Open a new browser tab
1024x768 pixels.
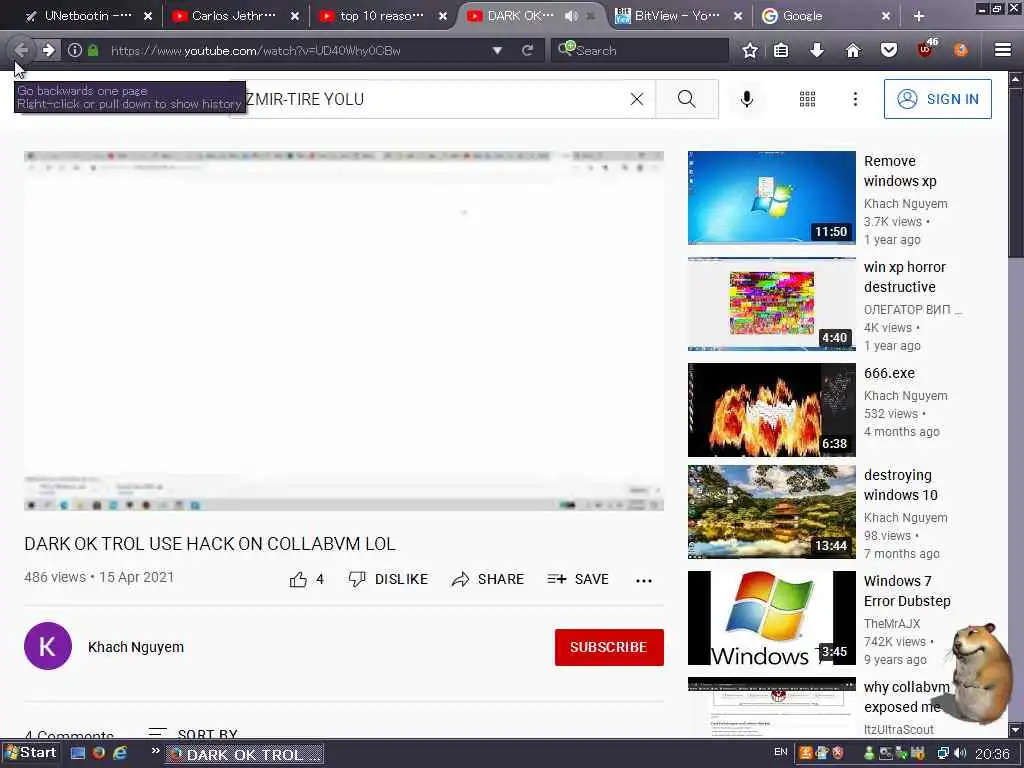point(918,16)
